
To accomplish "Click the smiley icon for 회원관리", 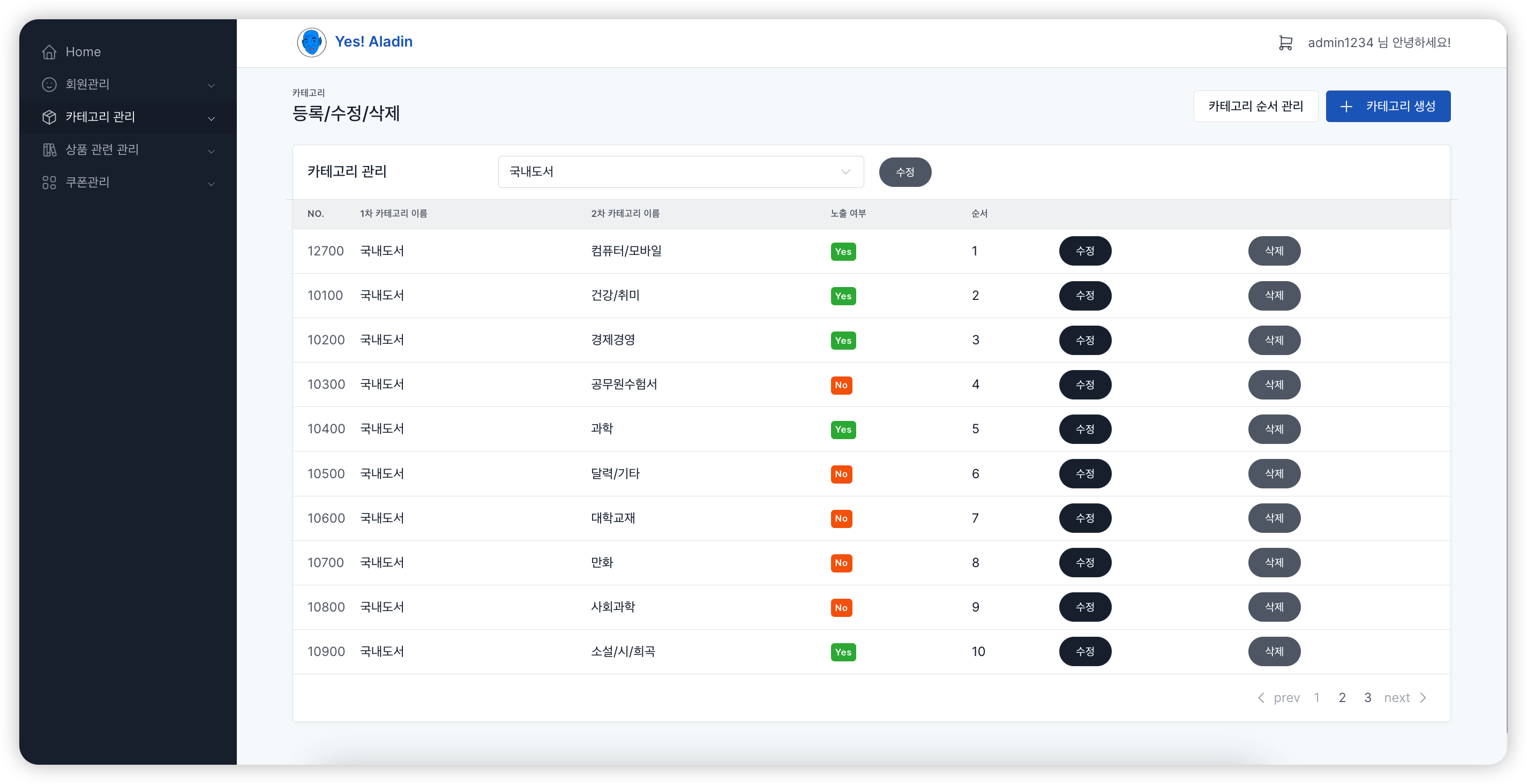I will [49, 85].
